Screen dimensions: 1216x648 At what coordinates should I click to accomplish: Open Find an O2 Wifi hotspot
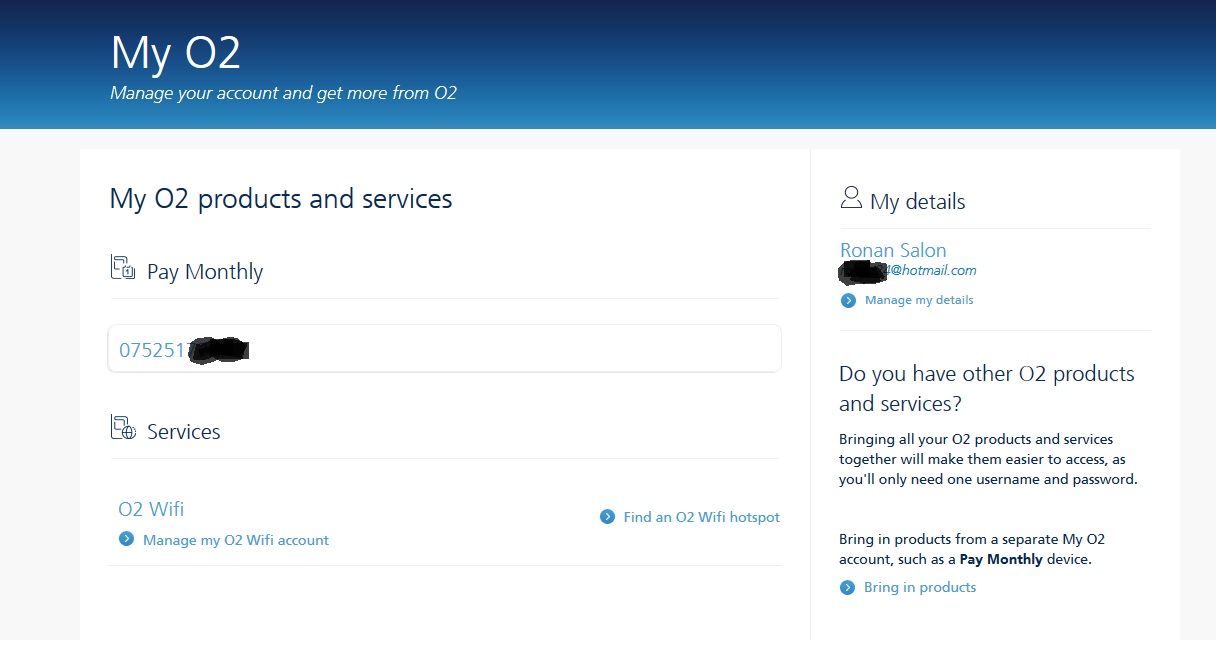click(x=701, y=517)
